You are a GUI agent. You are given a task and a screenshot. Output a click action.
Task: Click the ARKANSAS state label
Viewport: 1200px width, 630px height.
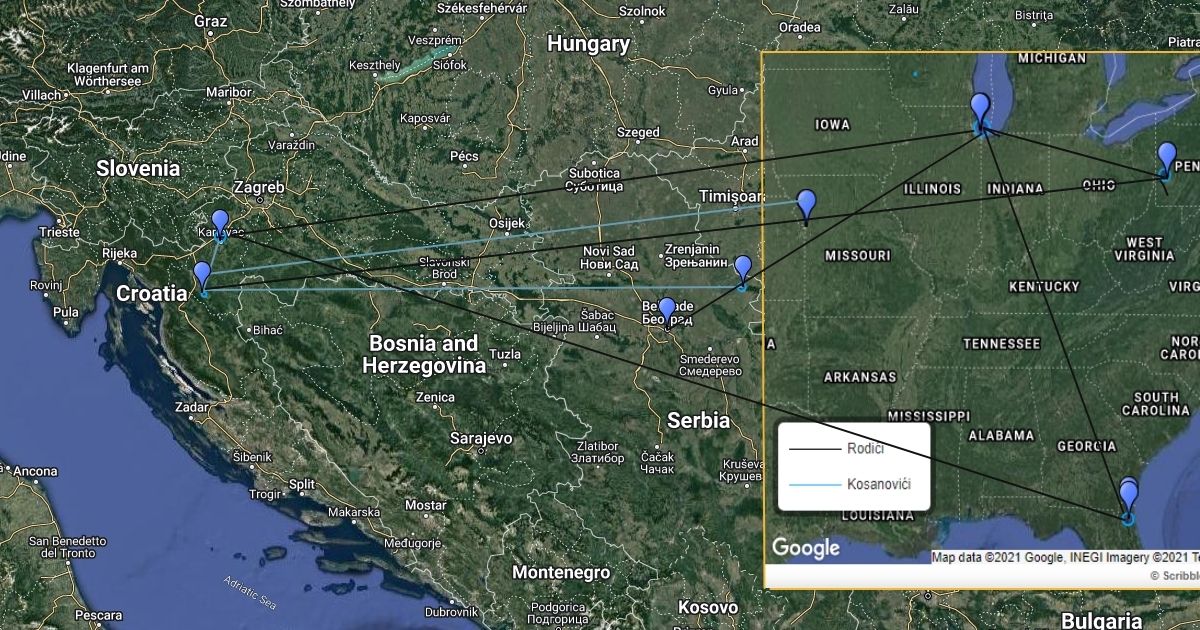tap(860, 377)
